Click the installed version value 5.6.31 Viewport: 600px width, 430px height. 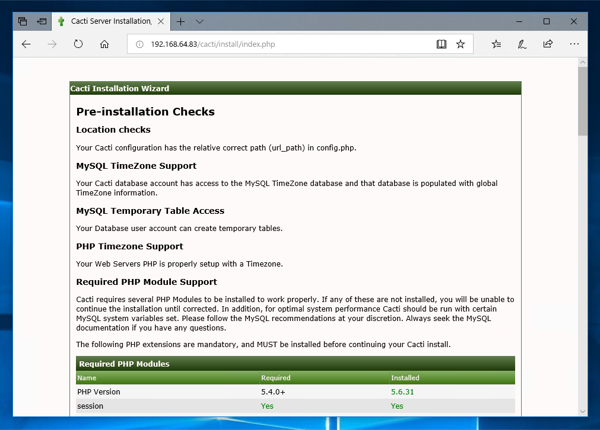[x=402, y=392]
